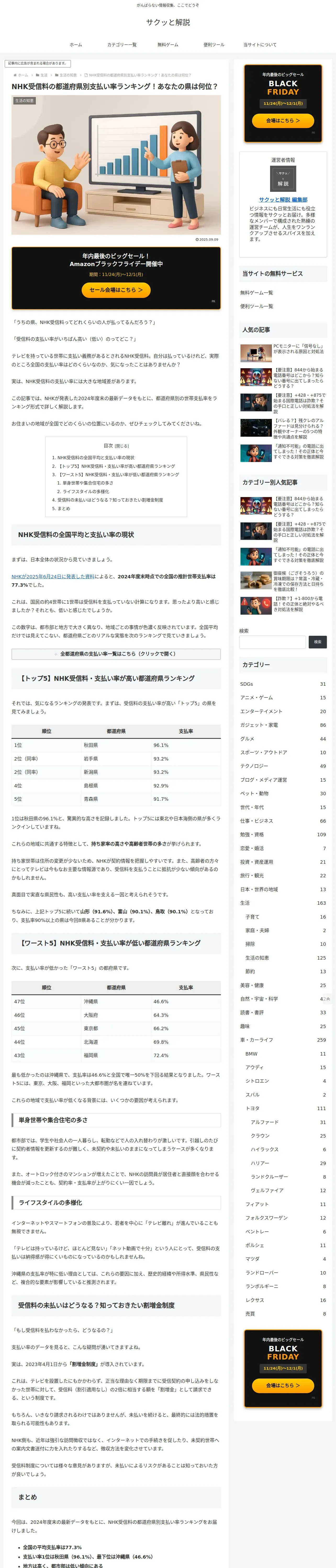Open 「通知不可能」 article under 人気の記事

tap(283, 452)
